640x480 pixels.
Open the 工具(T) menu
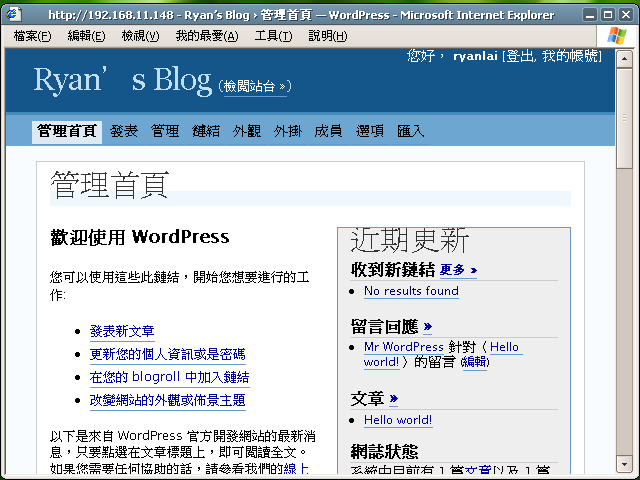(273, 36)
